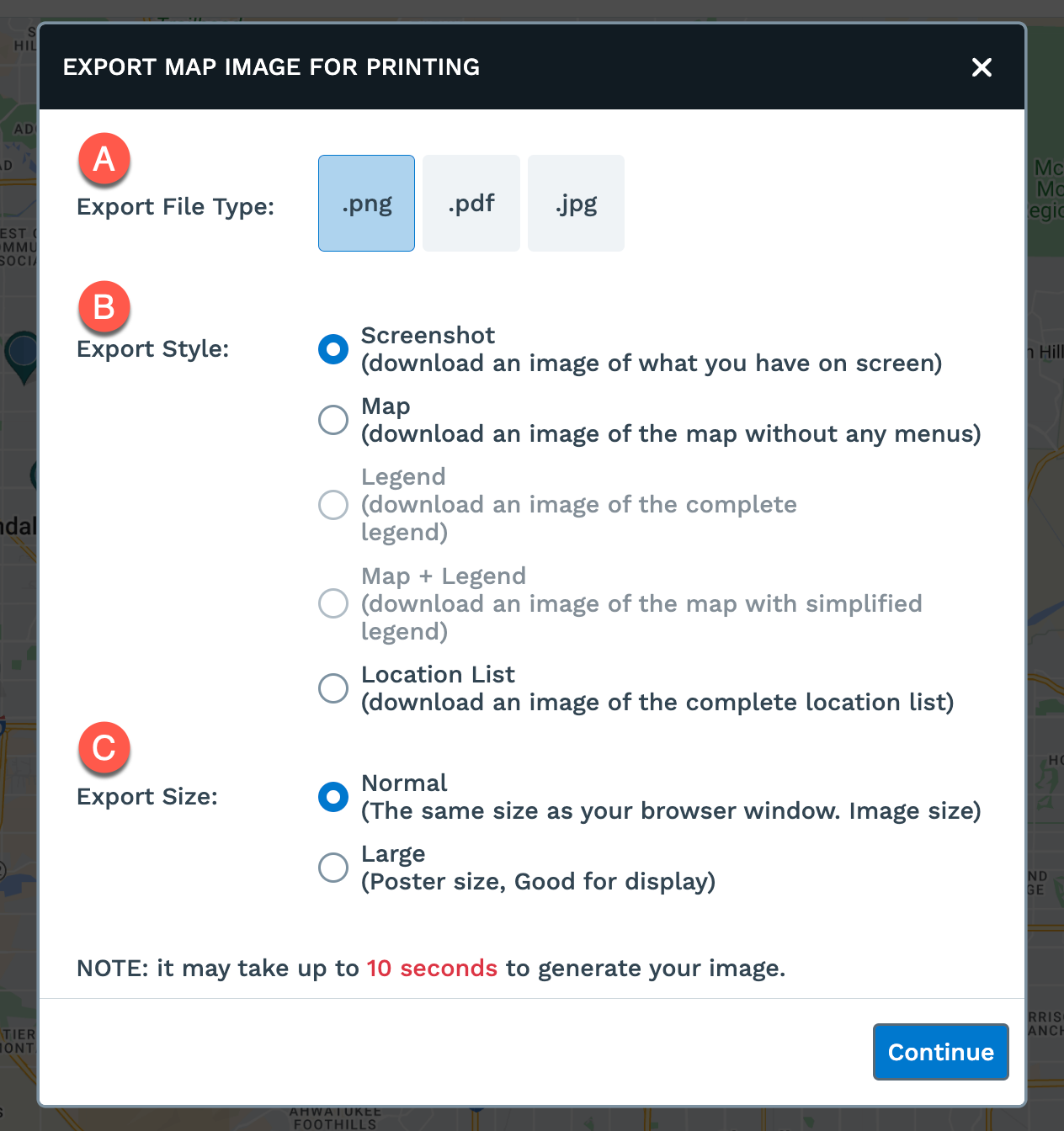Click the Export Style label

coord(152,348)
